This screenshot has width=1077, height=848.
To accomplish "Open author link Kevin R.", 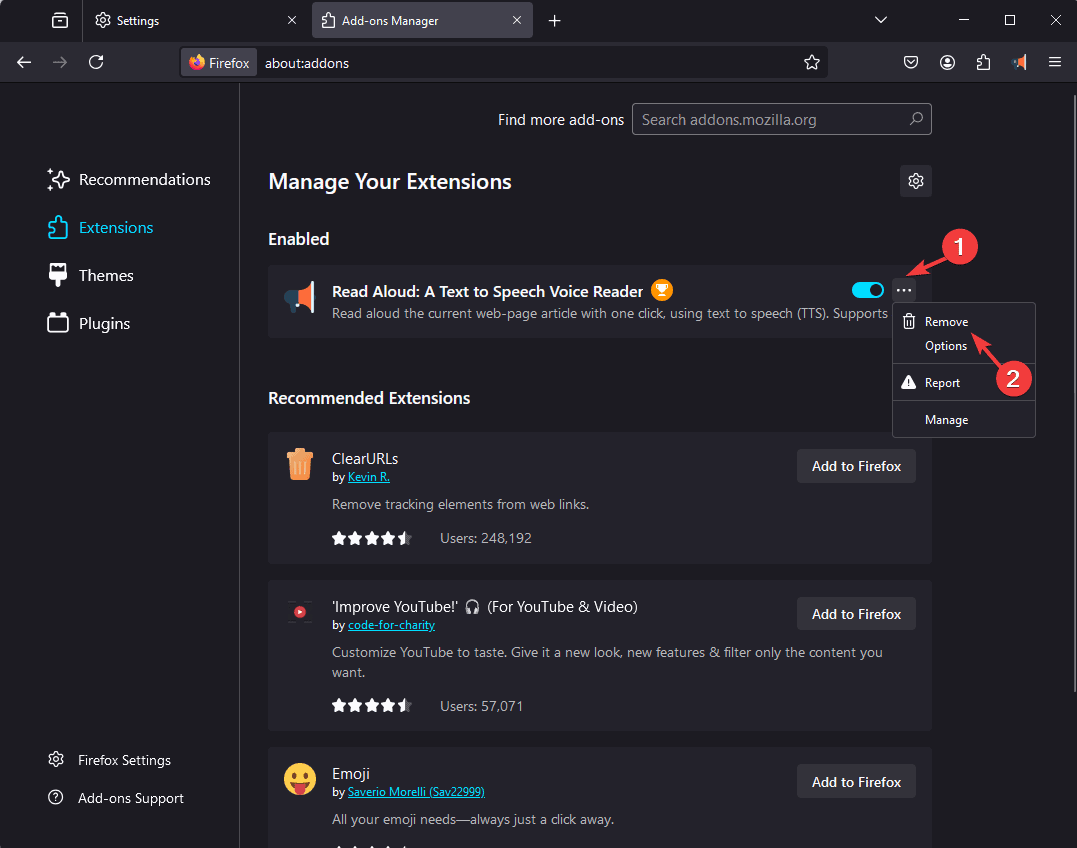I will [x=369, y=477].
